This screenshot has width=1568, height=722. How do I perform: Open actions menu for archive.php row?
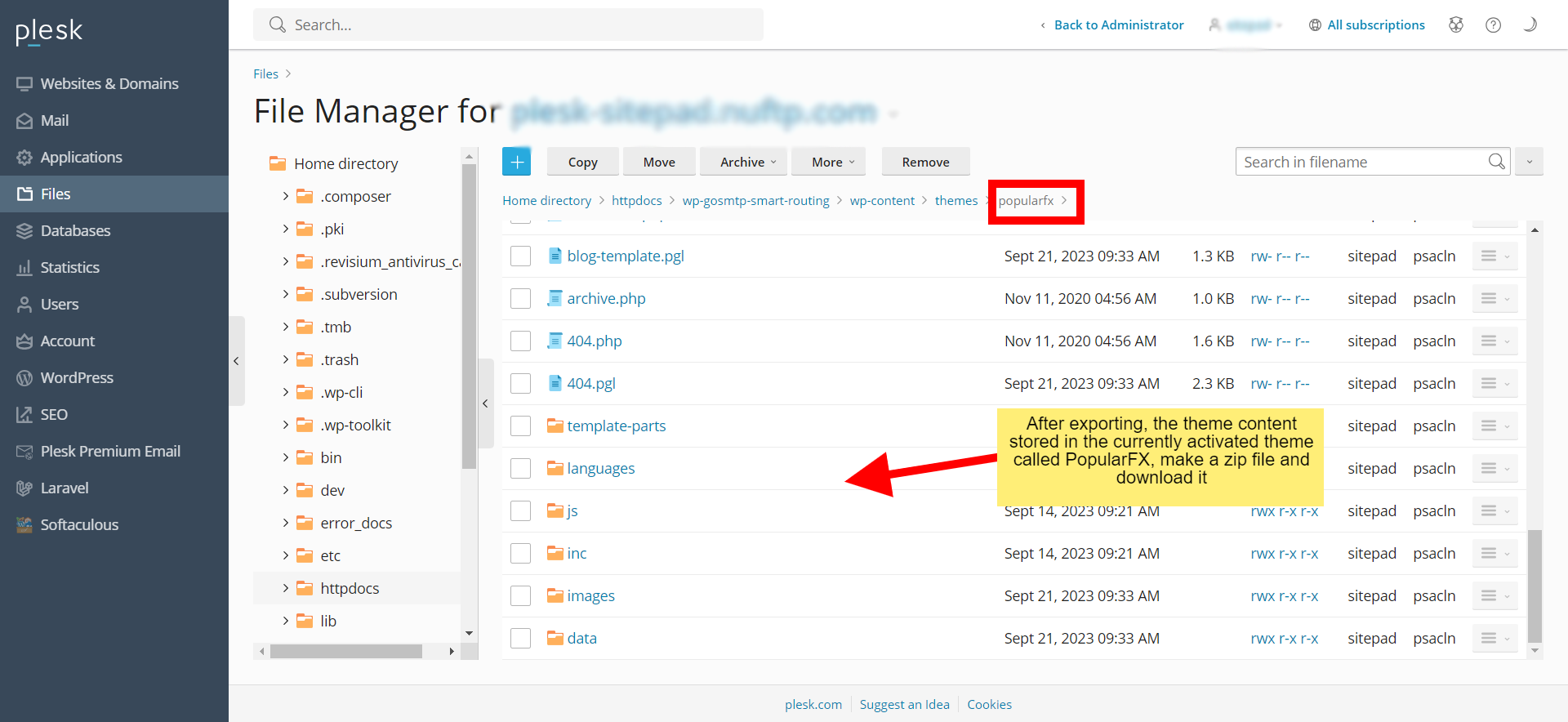(x=1495, y=299)
